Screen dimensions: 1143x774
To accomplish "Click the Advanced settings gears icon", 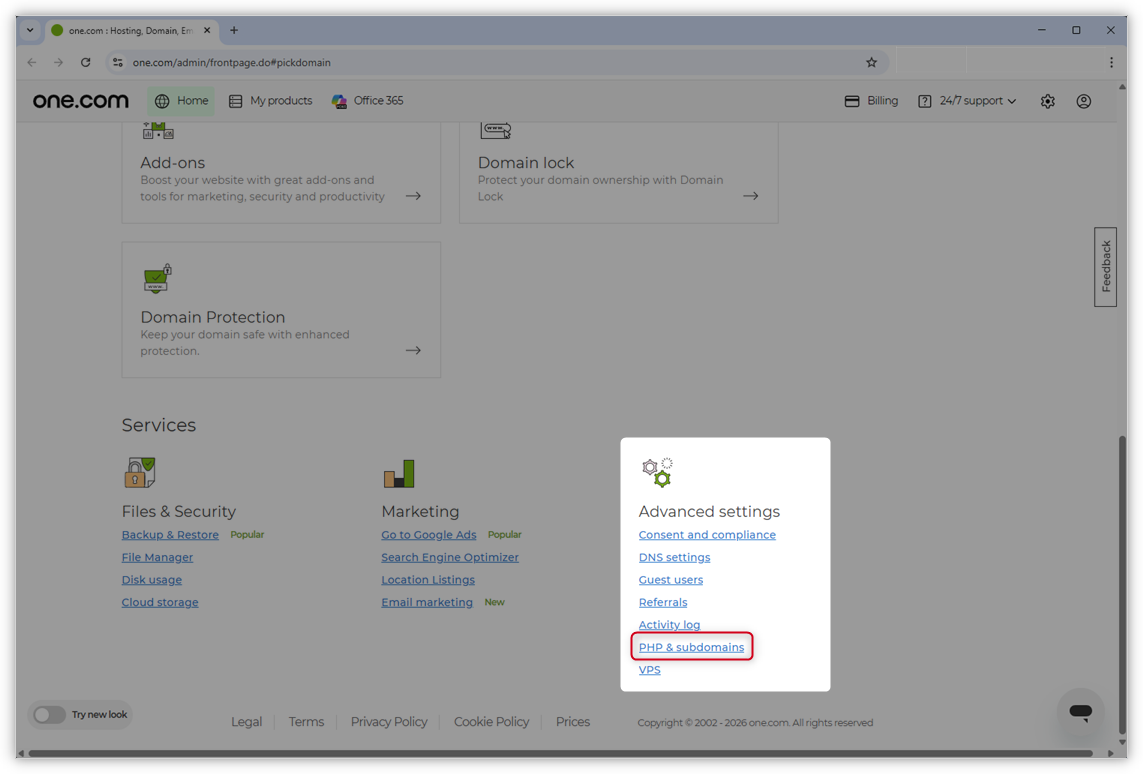I will tap(657, 471).
